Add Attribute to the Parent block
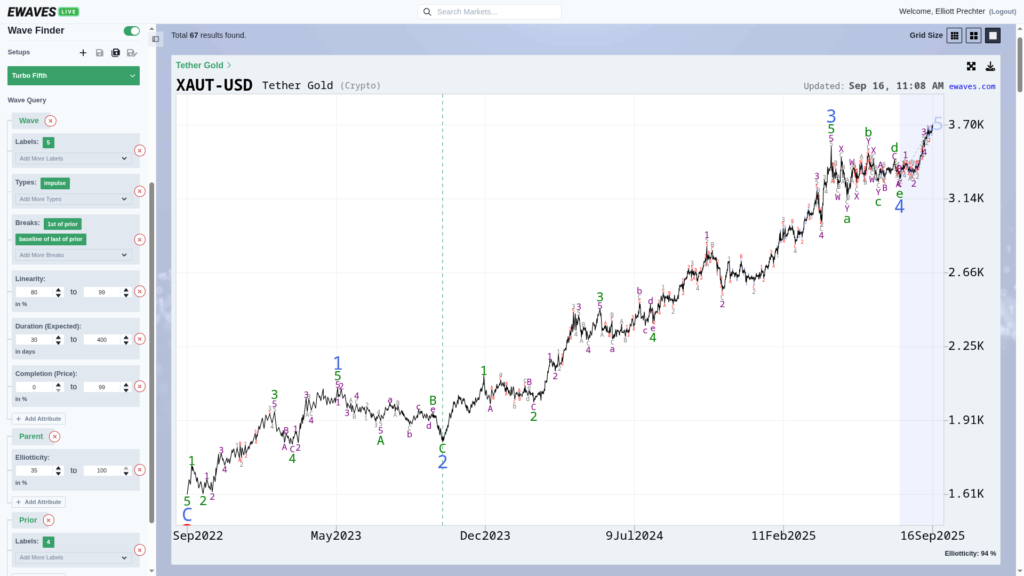 coord(39,502)
